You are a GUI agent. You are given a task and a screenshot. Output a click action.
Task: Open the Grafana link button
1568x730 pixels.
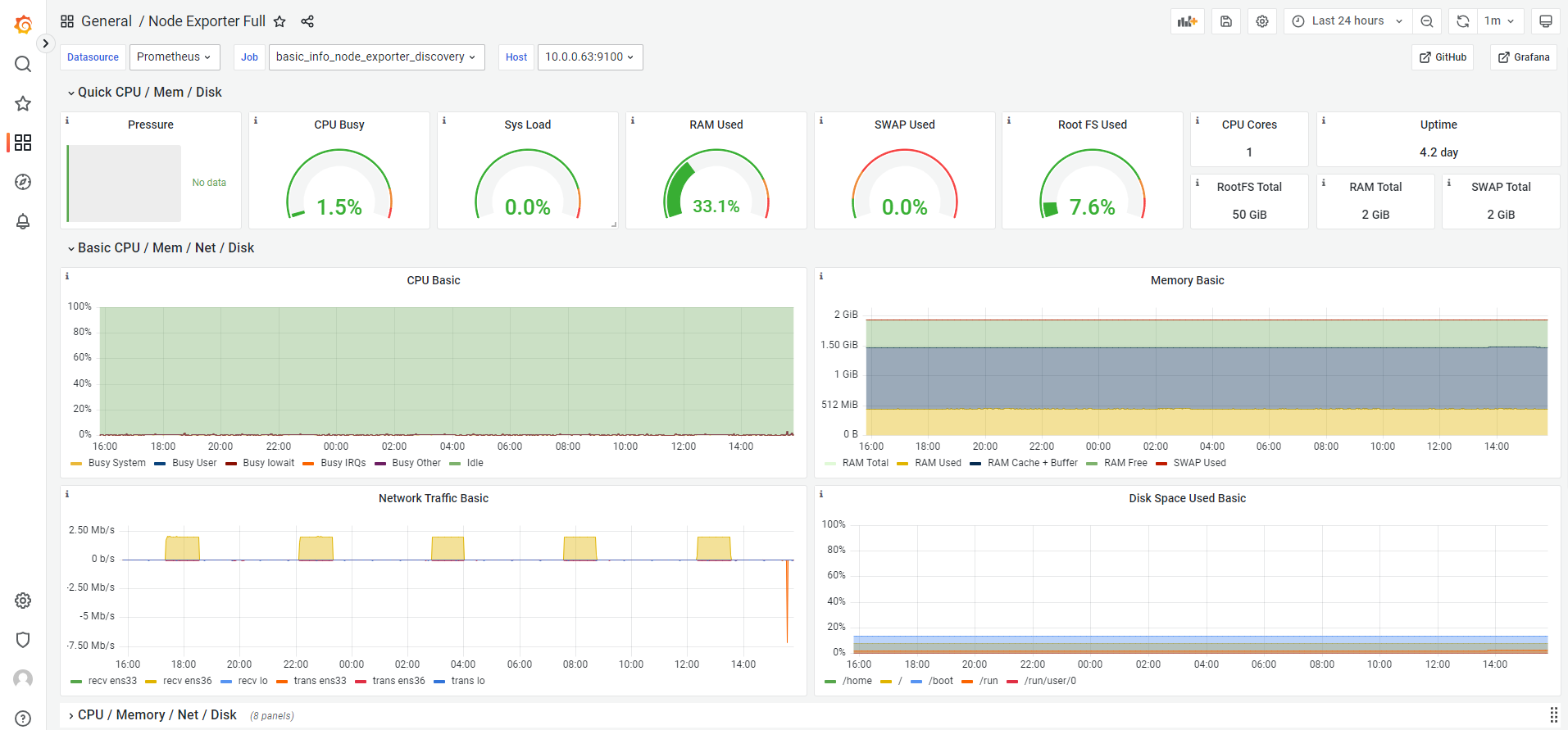pyautogui.click(x=1524, y=57)
